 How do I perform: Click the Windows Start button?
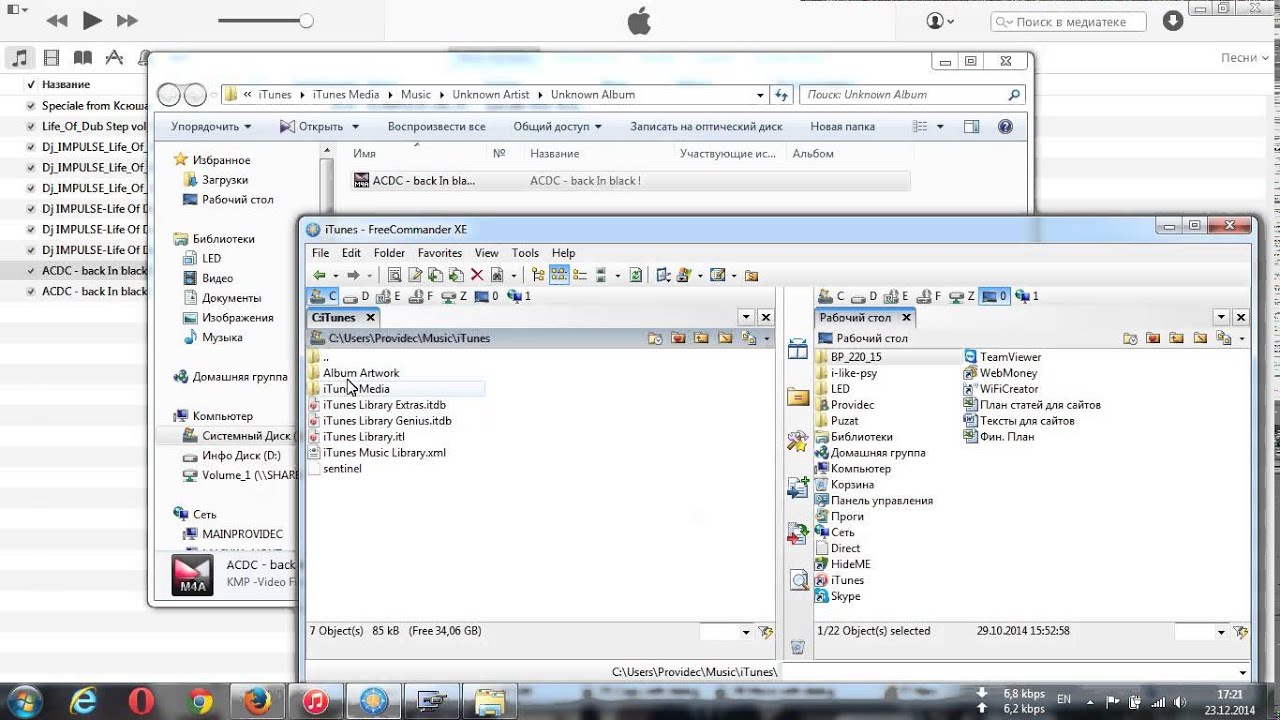pyautogui.click(x=24, y=700)
